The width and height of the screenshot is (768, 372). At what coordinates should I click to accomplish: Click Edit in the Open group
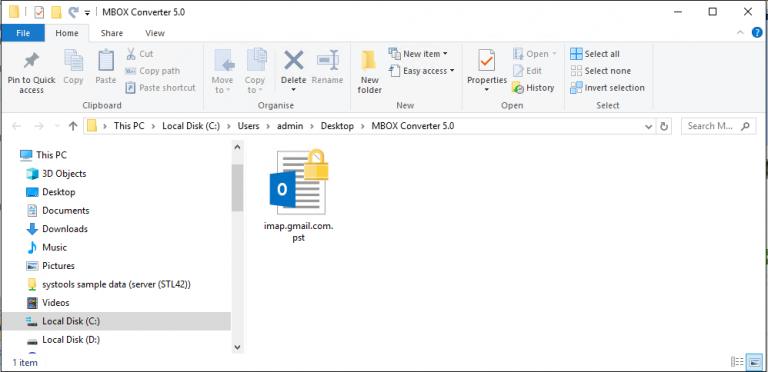click(527, 70)
